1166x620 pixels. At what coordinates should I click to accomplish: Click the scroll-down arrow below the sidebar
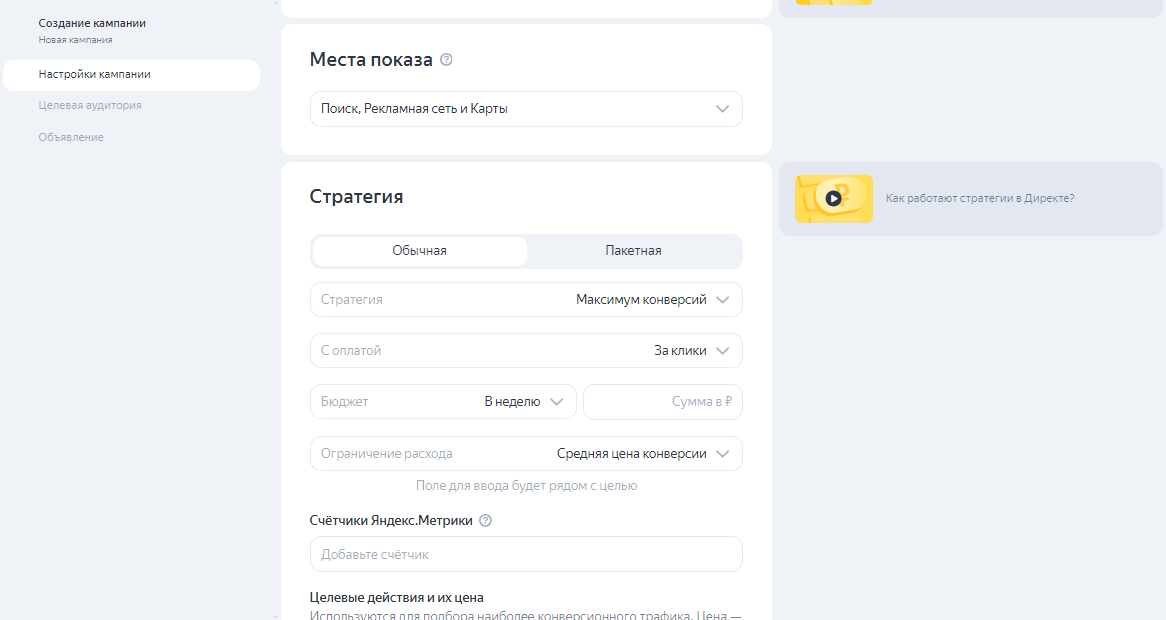[x=275, y=616]
